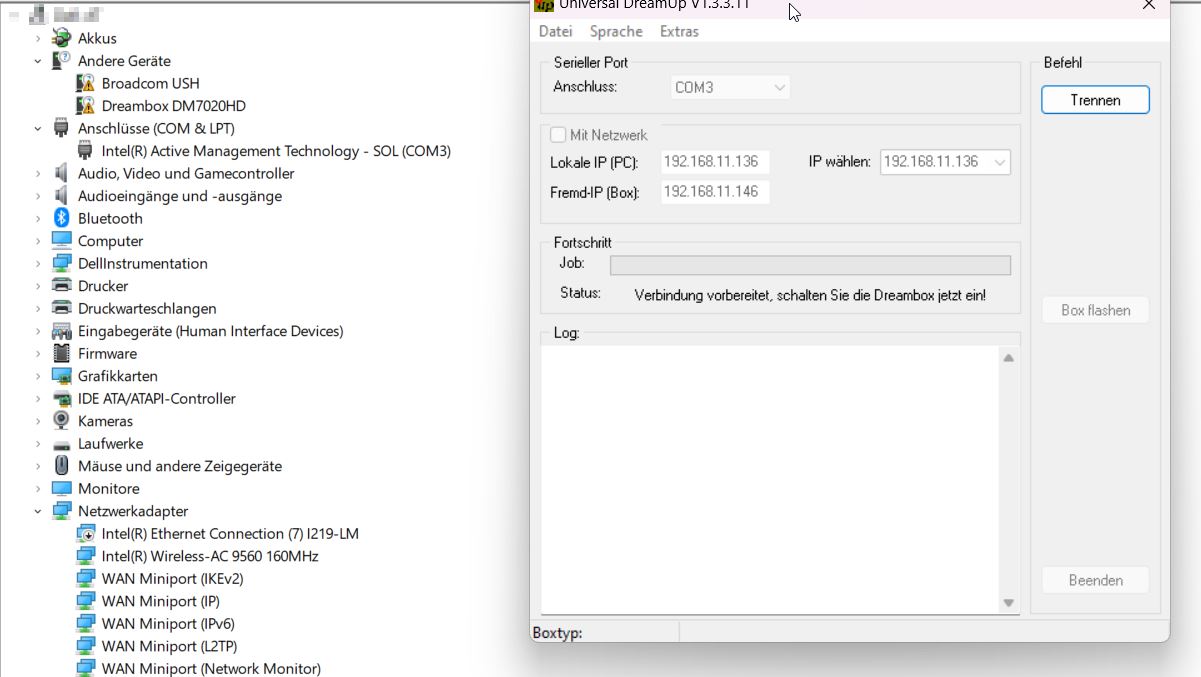
Task: Toggle the Mit Netzwerk checkbox
Action: point(558,135)
